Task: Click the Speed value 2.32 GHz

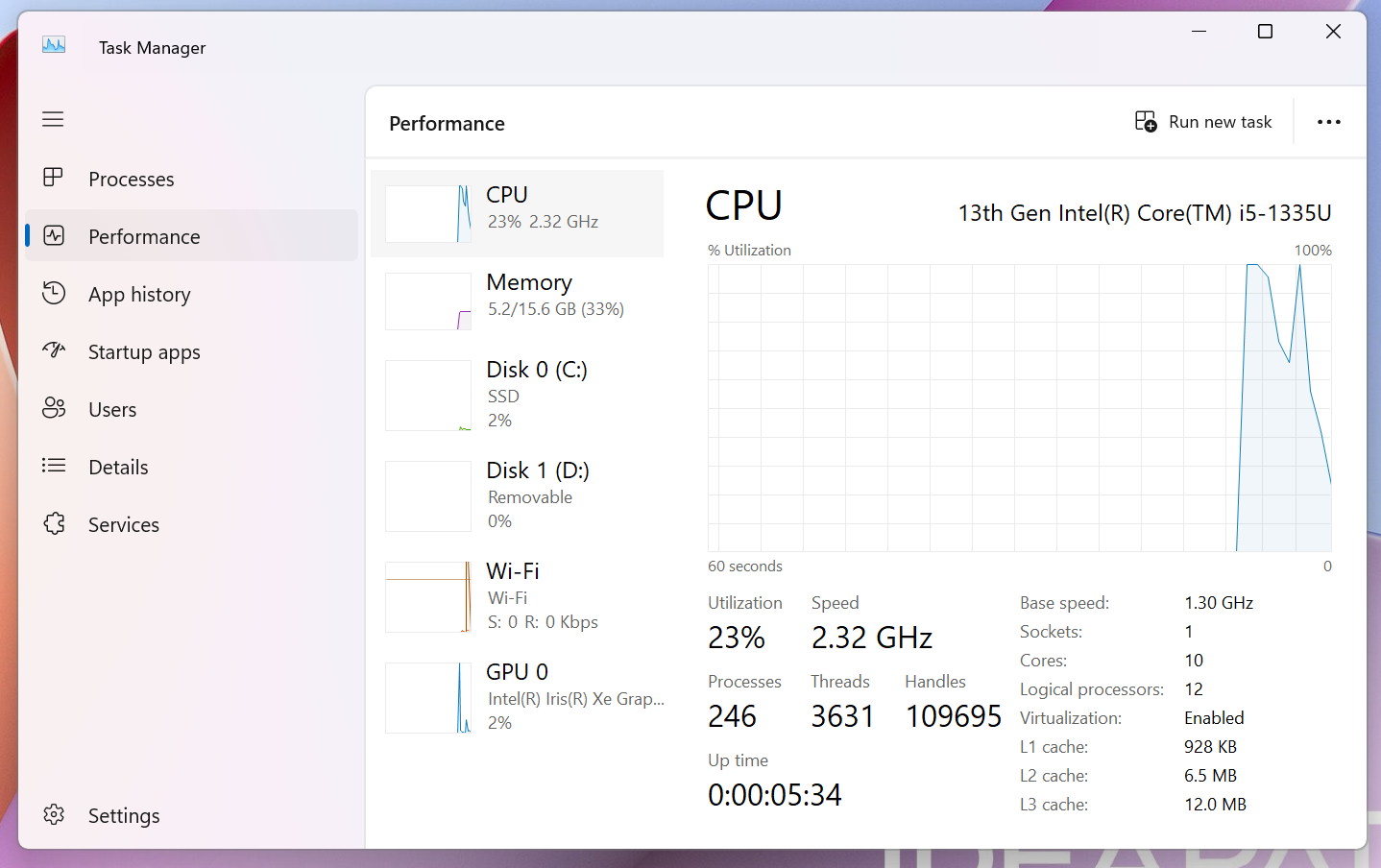Action: click(x=872, y=638)
